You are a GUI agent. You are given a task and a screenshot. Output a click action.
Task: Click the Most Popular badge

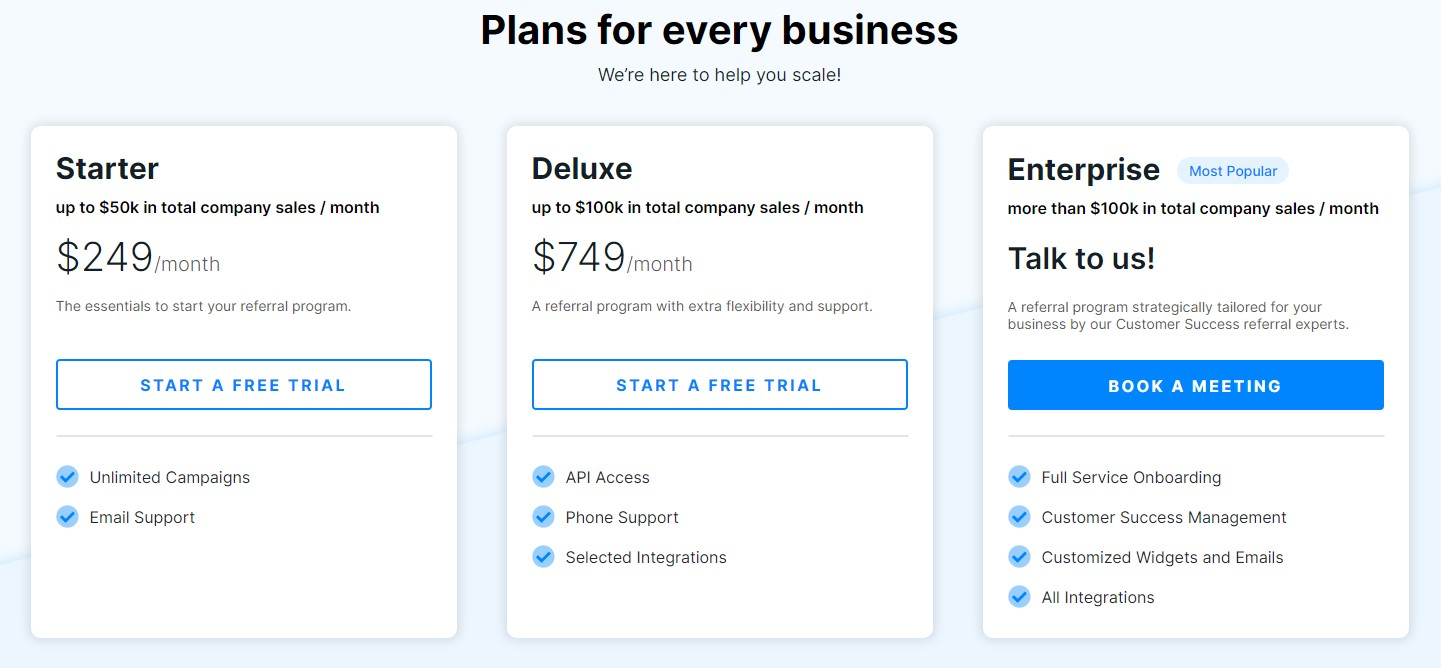point(1233,171)
